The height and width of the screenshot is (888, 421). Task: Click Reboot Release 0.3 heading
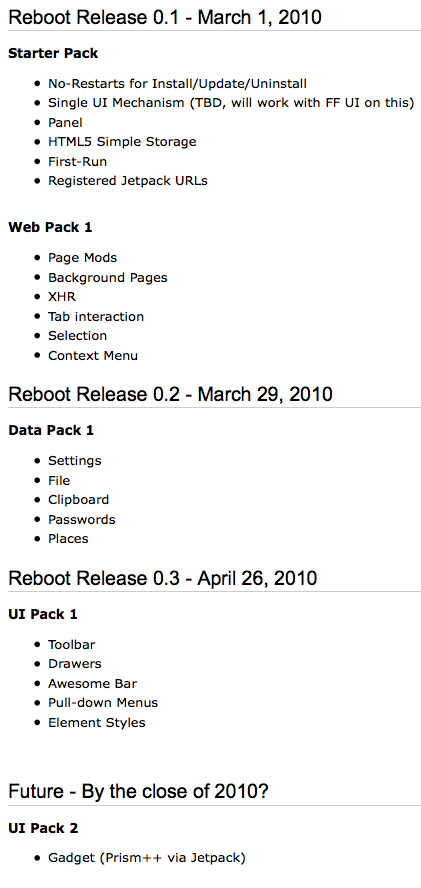click(163, 578)
